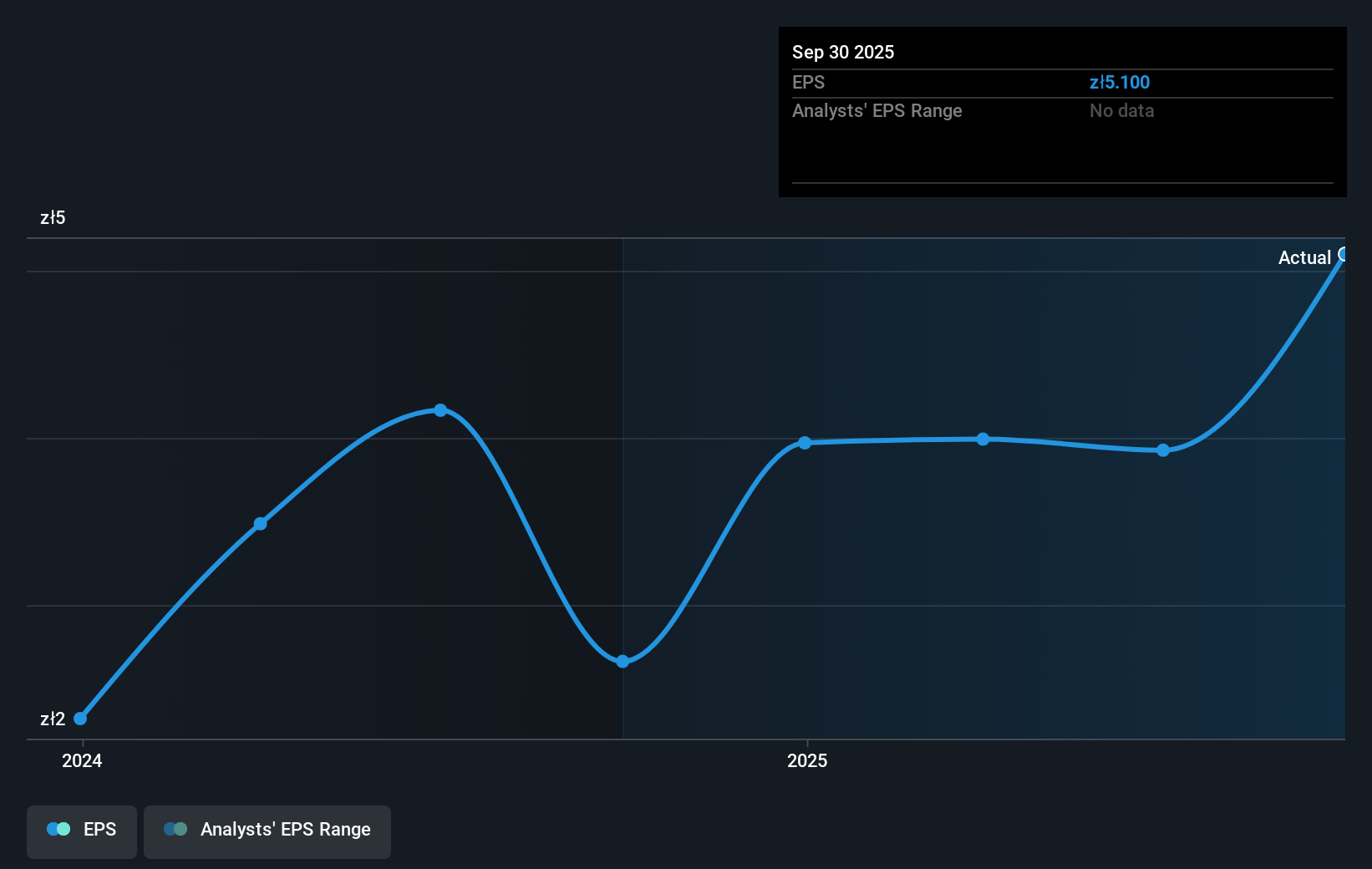Click the No data label

coord(1121,110)
